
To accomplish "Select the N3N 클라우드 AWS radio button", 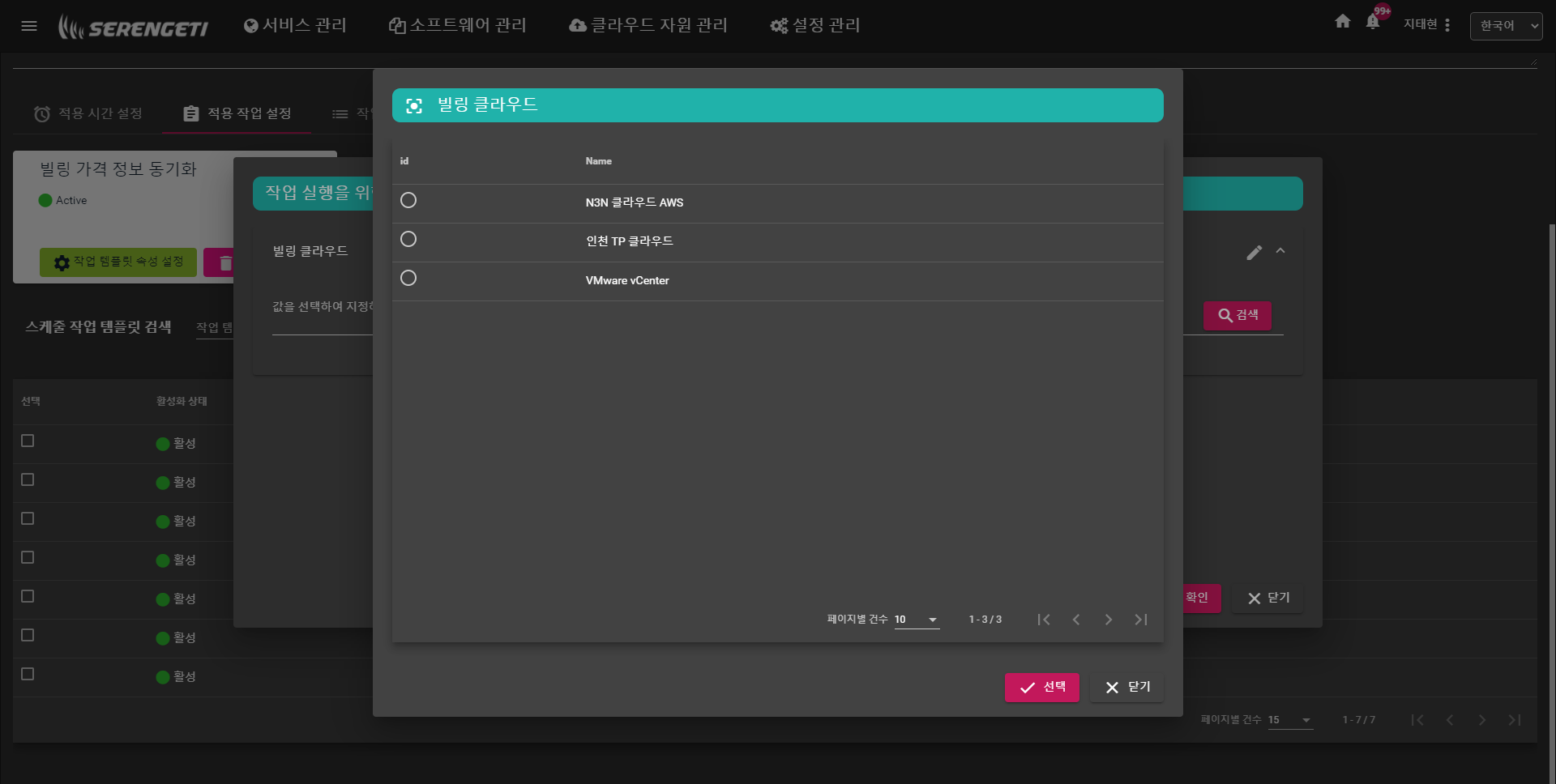I will click(408, 200).
